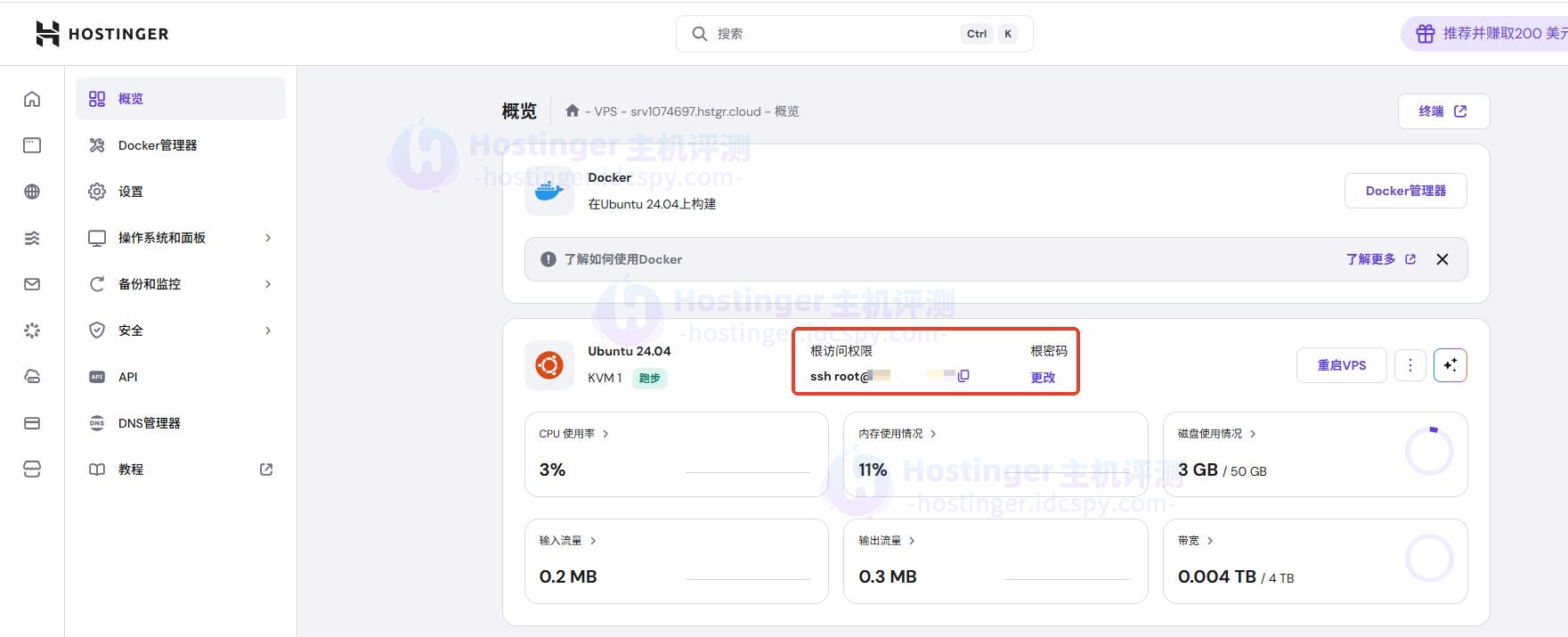1568x637 pixels.
Task: Open 教程 in the sidebar
Action: (x=181, y=470)
